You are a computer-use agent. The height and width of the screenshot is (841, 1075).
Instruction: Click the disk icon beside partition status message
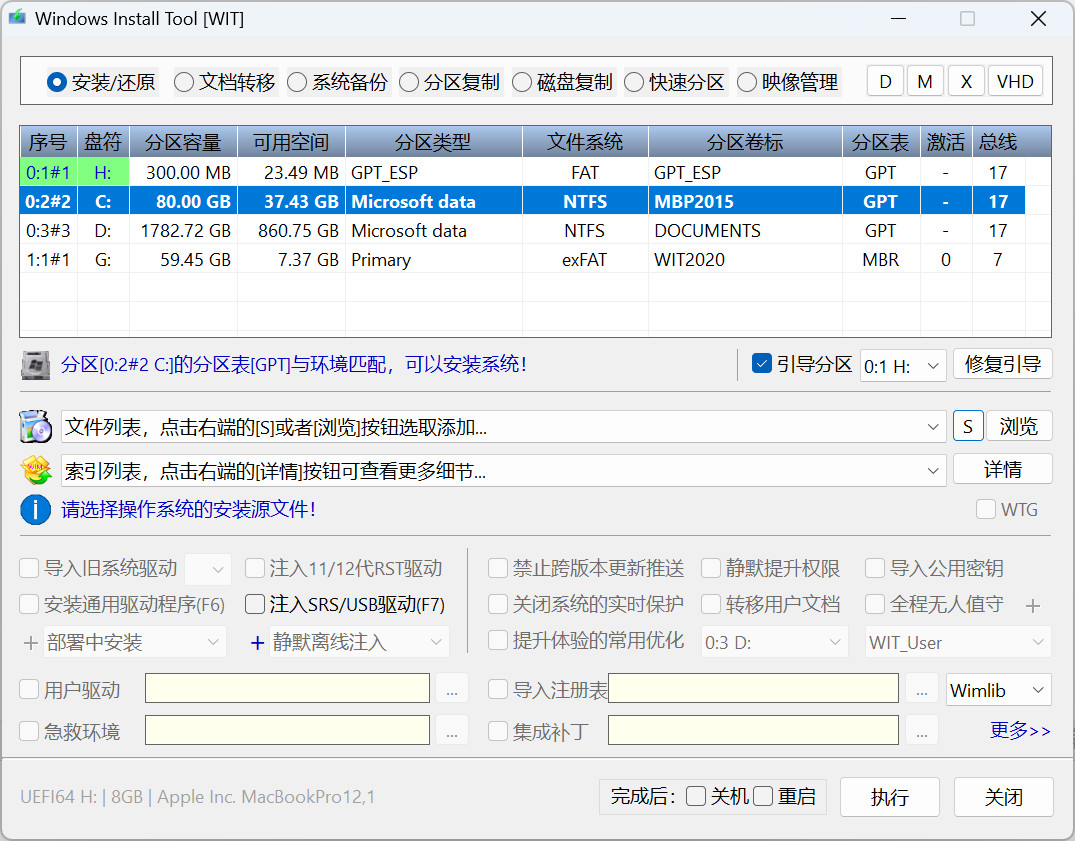36,365
